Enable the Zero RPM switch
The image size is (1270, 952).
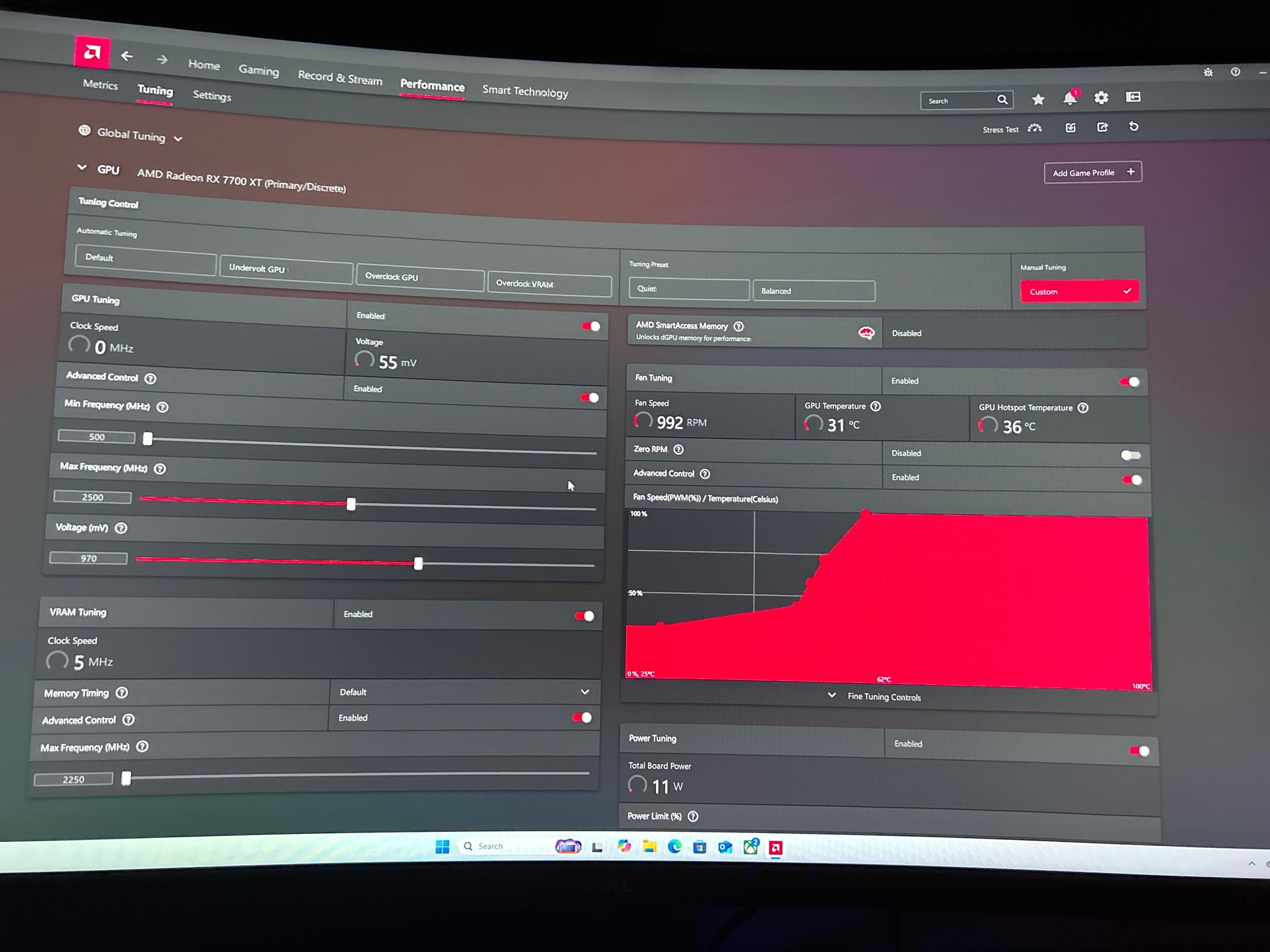tap(1131, 456)
